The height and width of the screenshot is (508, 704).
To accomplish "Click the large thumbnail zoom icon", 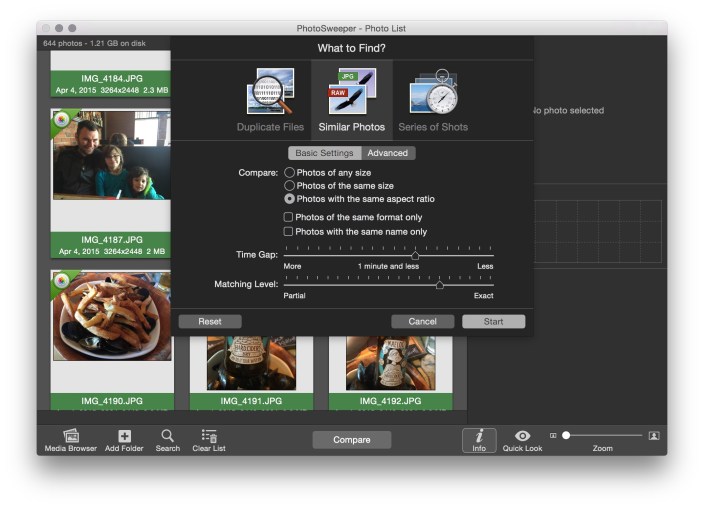I will [654, 435].
